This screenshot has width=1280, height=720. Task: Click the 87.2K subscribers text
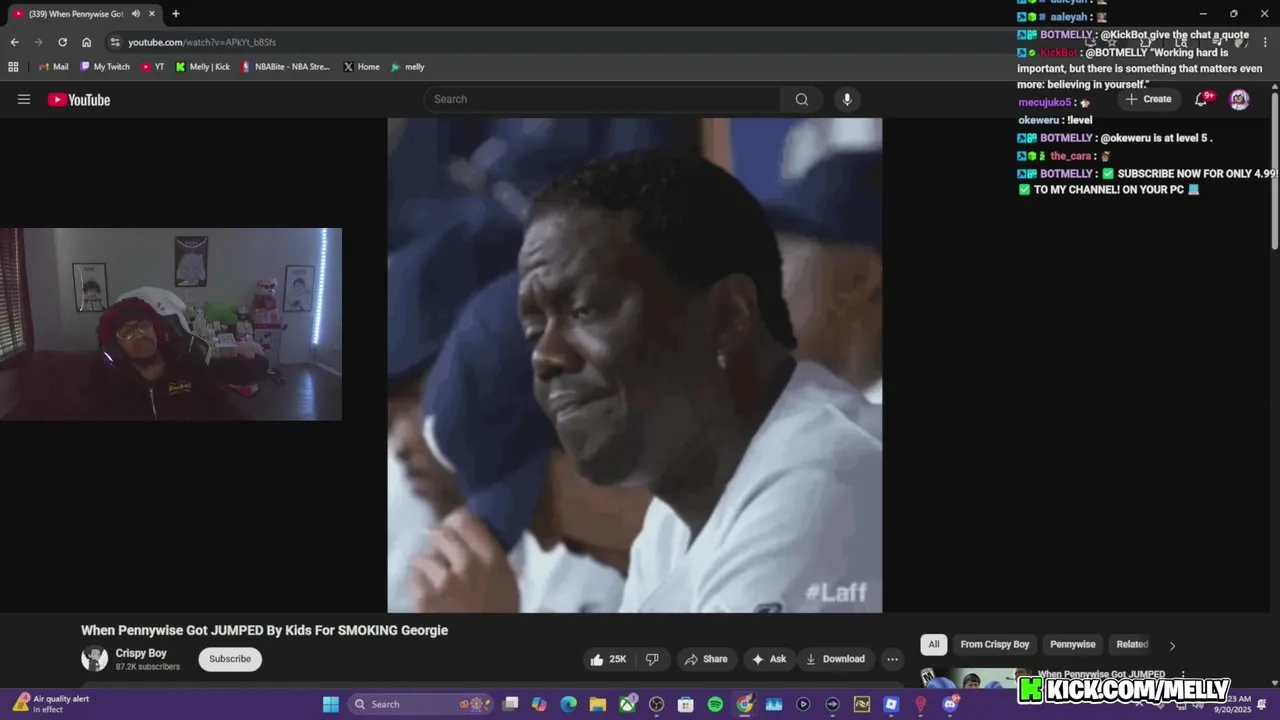click(x=148, y=667)
